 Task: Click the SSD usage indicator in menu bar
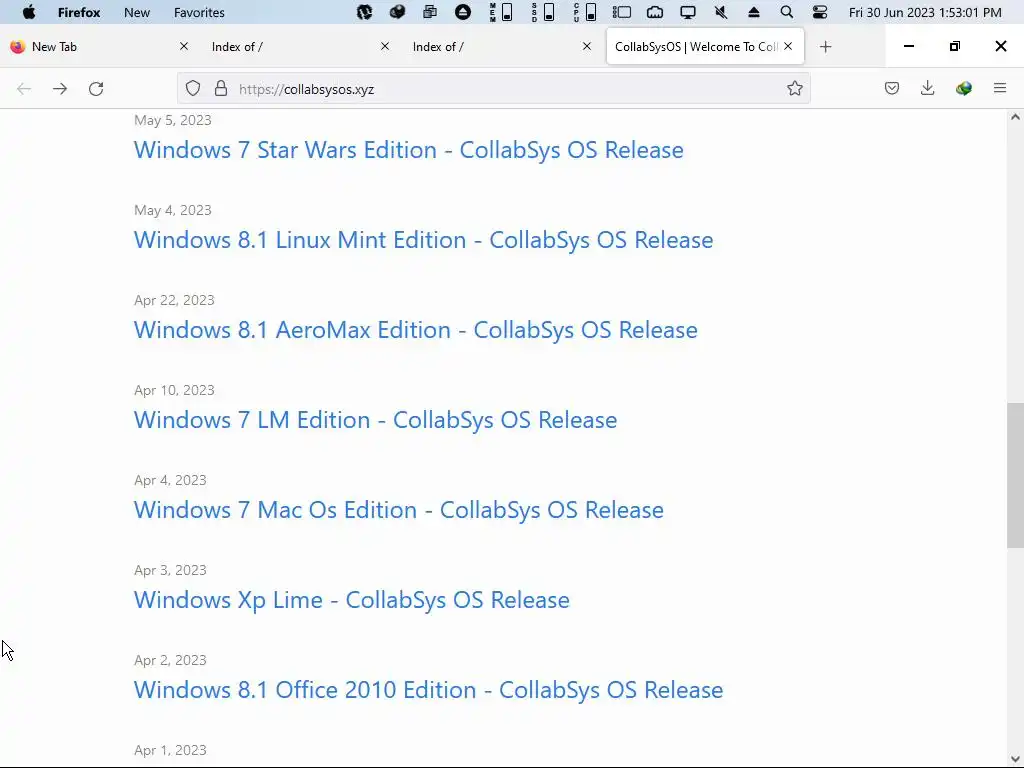coord(543,12)
